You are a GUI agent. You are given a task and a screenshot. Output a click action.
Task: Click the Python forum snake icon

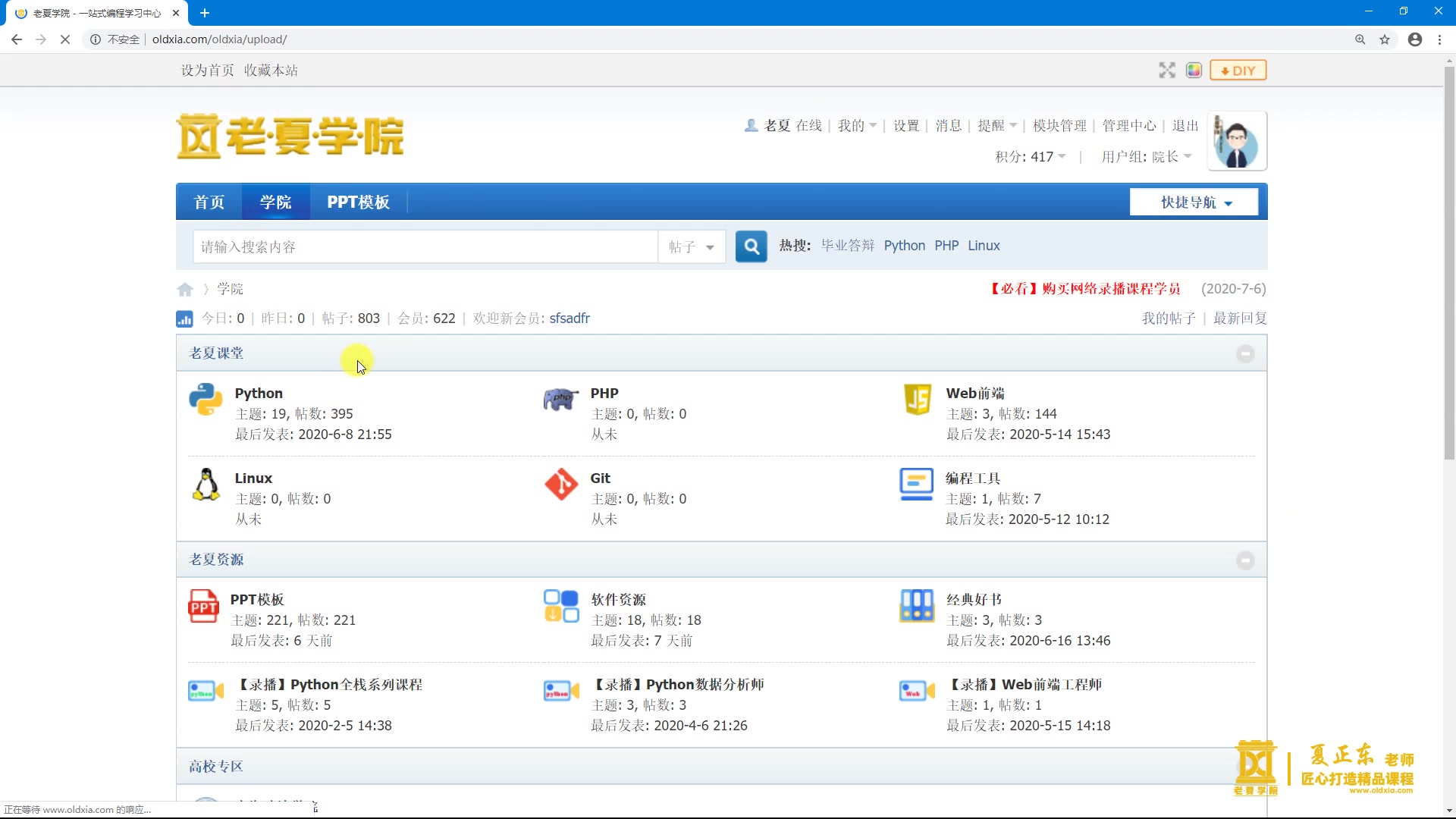pos(206,399)
